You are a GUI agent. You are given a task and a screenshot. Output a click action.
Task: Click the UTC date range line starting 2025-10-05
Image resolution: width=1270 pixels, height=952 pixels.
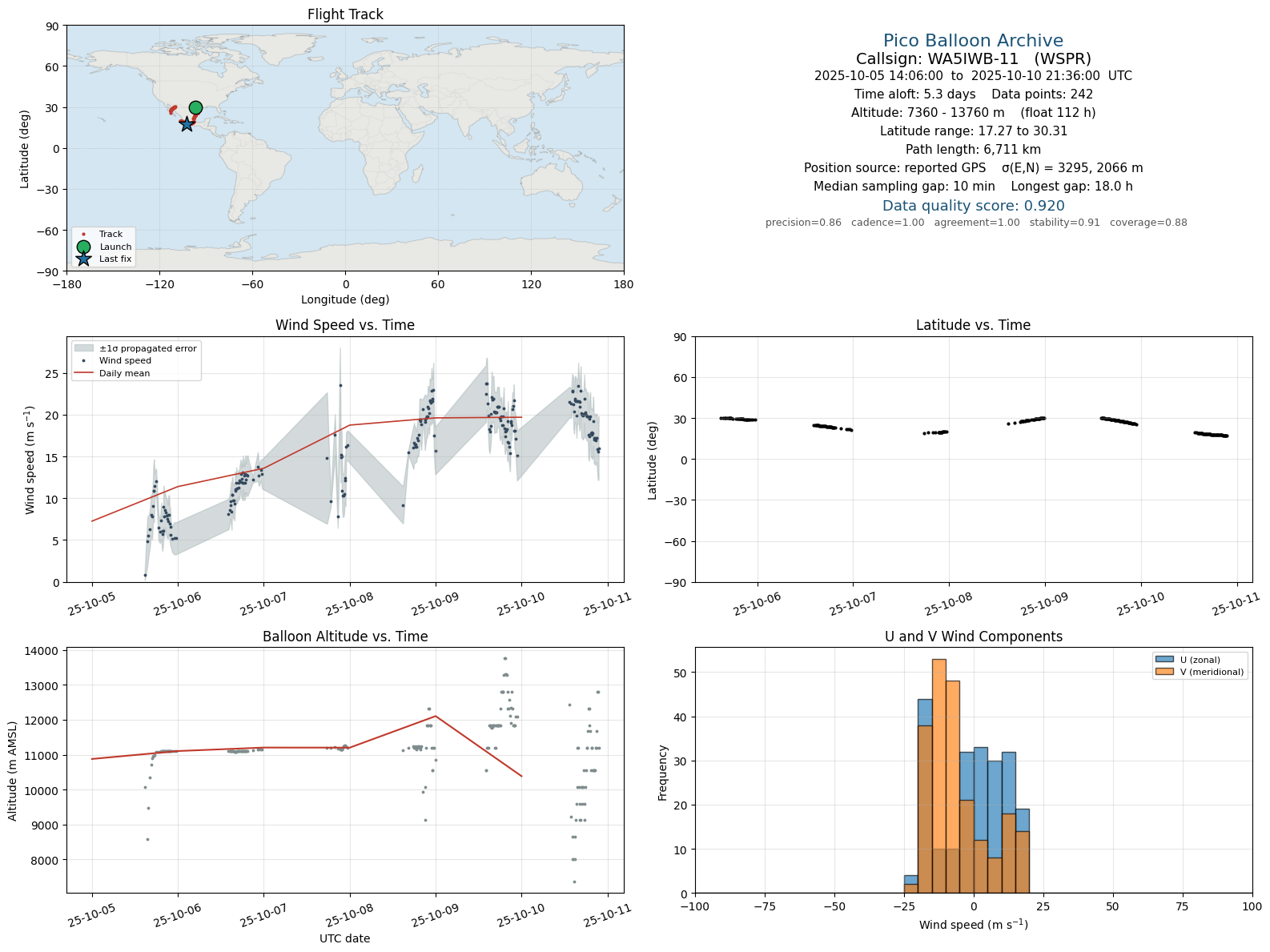[973, 76]
